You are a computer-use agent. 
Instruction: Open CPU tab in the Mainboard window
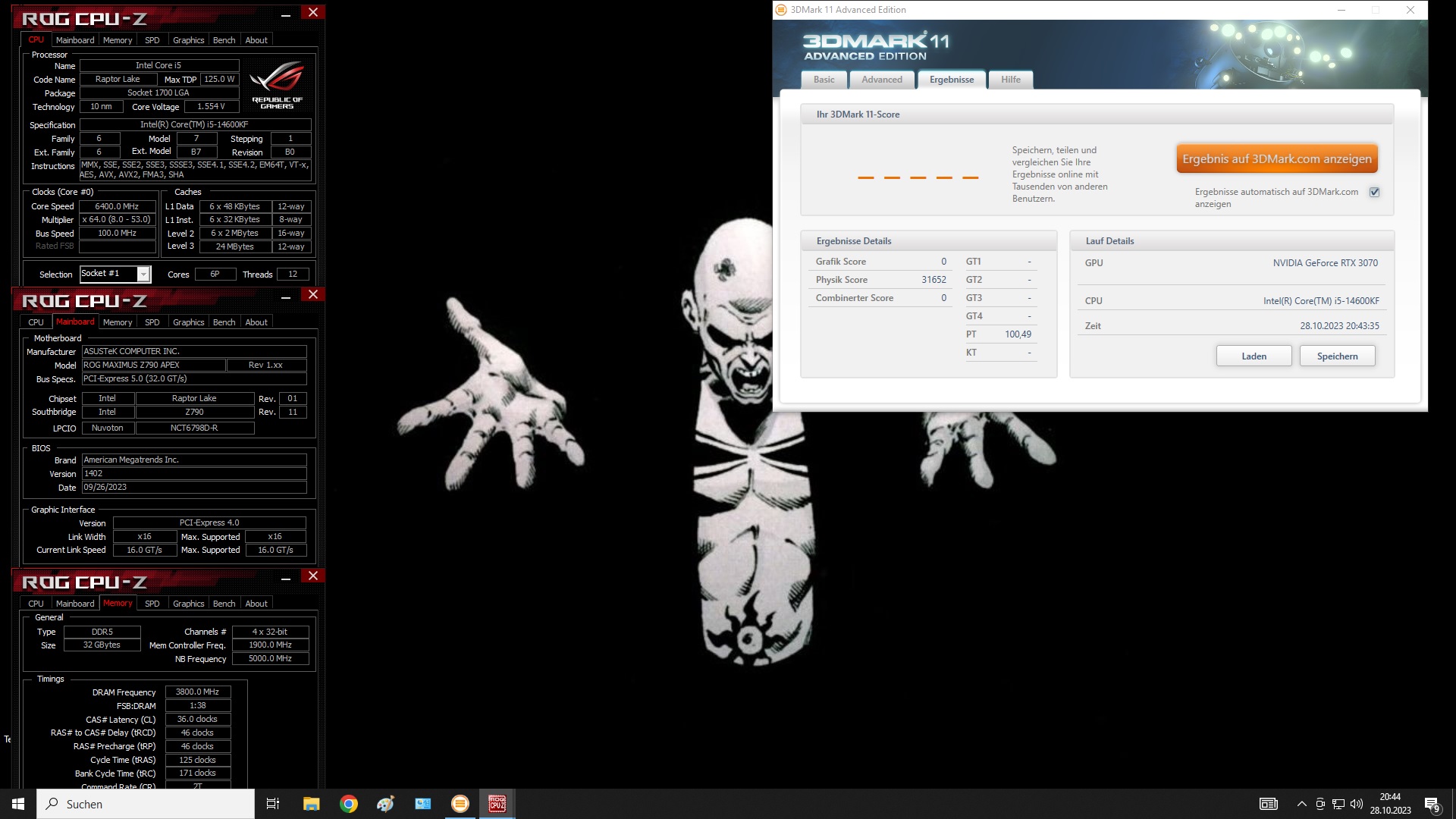(36, 322)
